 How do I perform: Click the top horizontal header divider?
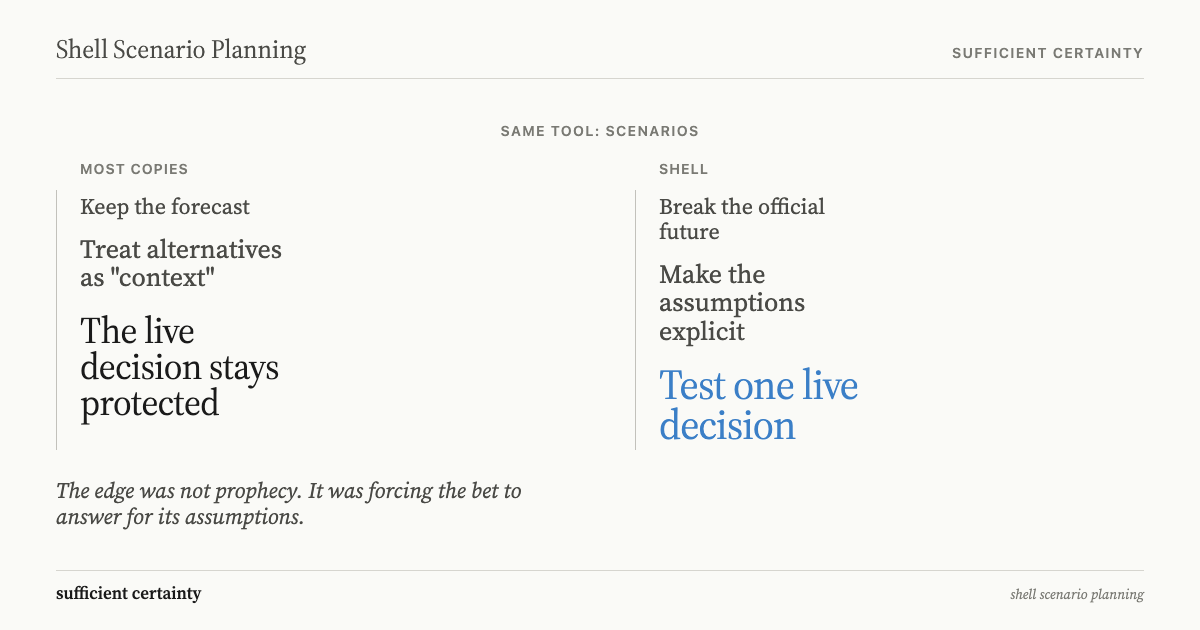point(600,78)
